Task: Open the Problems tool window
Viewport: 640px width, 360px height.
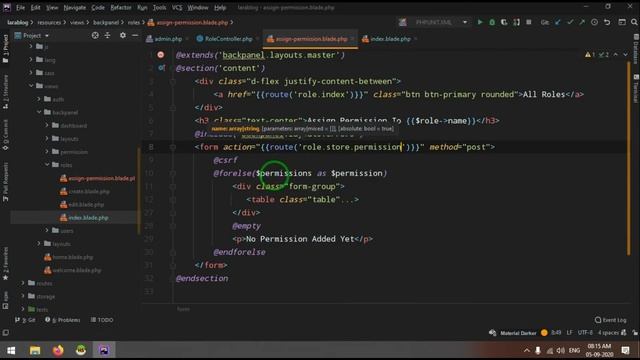Action: 62,320
